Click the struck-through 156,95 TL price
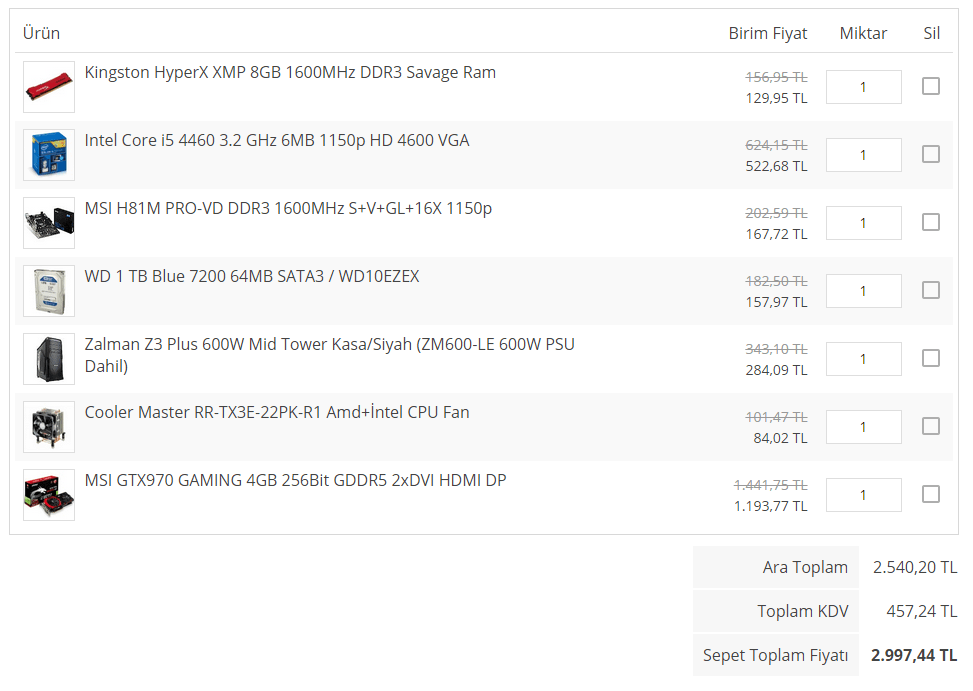 point(776,77)
